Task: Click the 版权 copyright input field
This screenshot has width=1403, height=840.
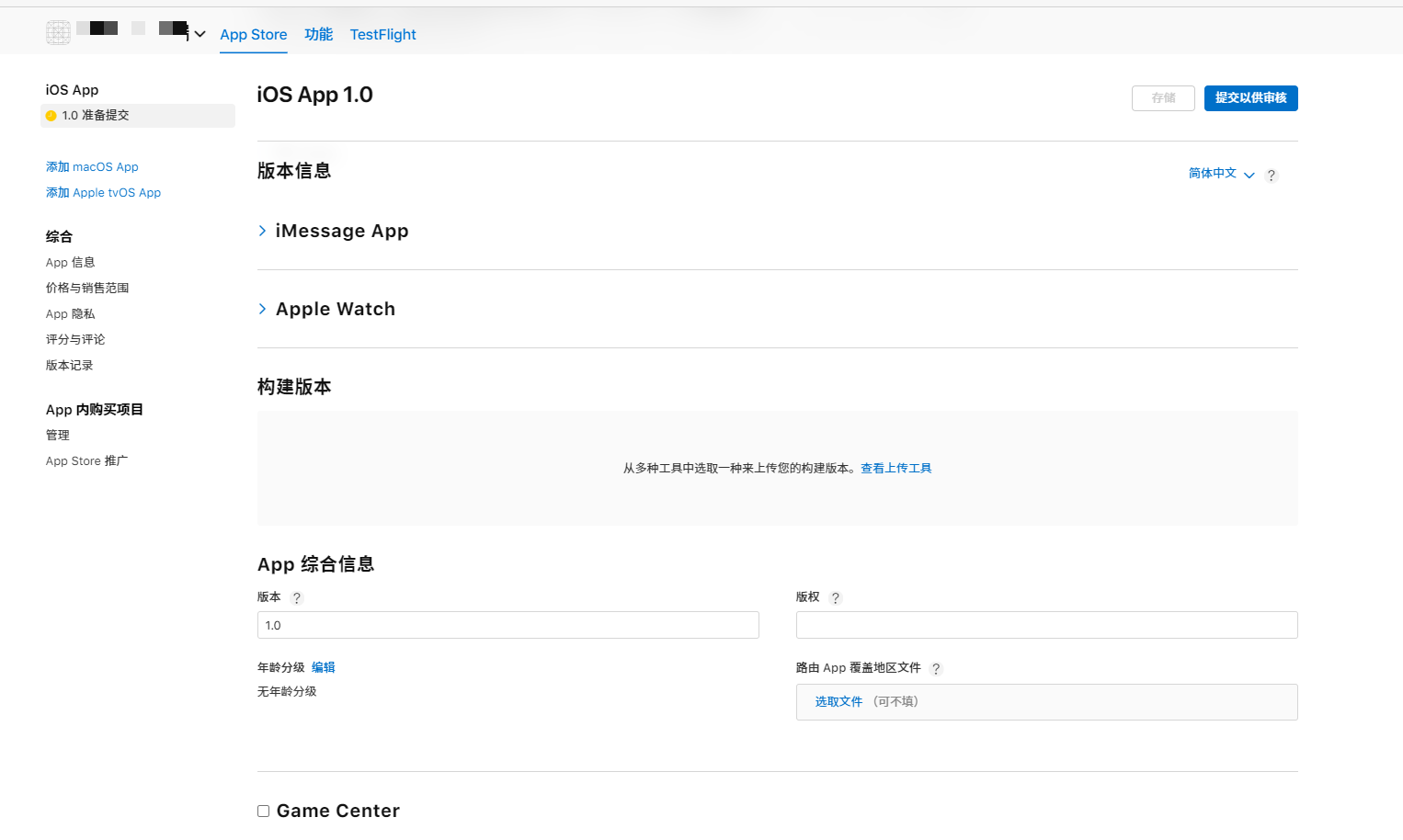Action: (1046, 625)
